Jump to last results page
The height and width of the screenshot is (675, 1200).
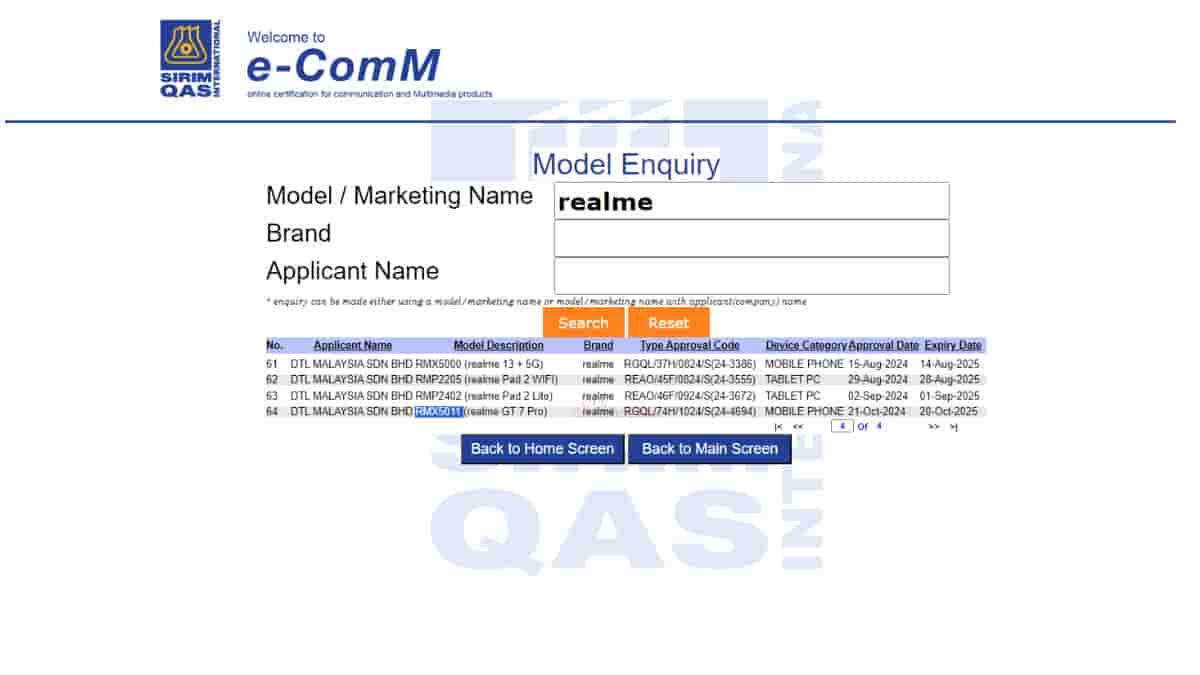(x=953, y=427)
